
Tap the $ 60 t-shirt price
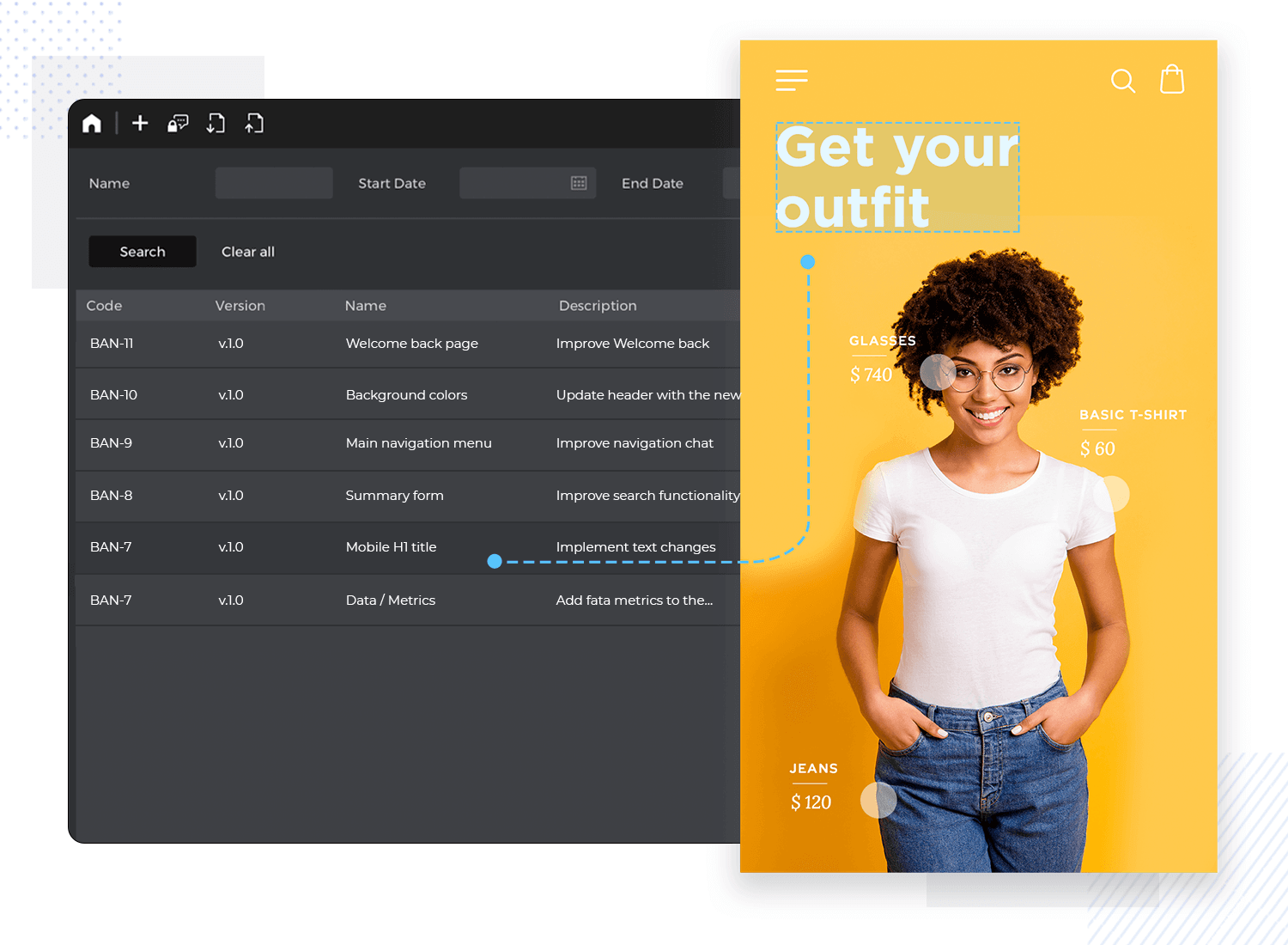[x=1097, y=448]
